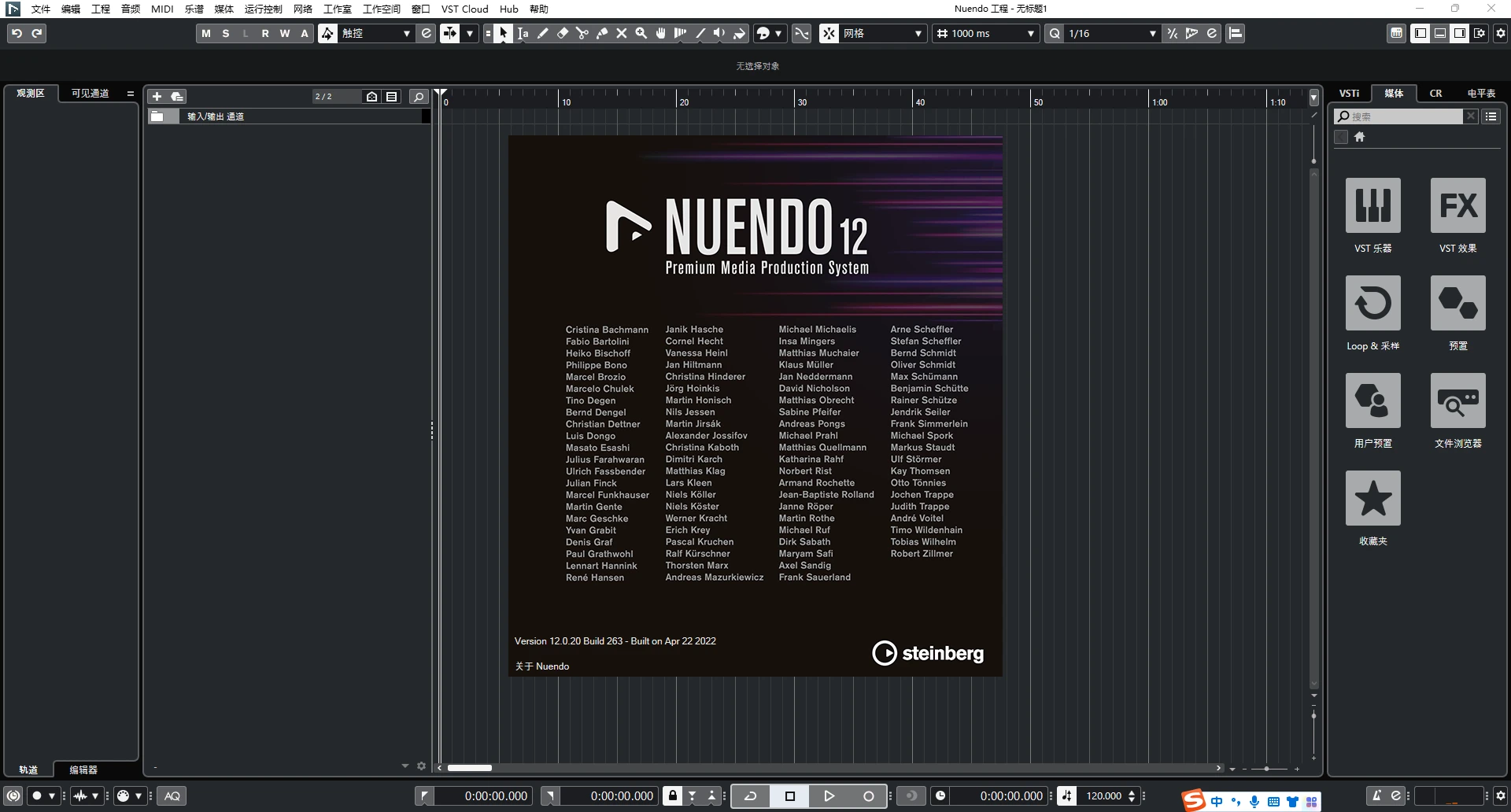
Task: Select the Eraser tool
Action: (562, 33)
